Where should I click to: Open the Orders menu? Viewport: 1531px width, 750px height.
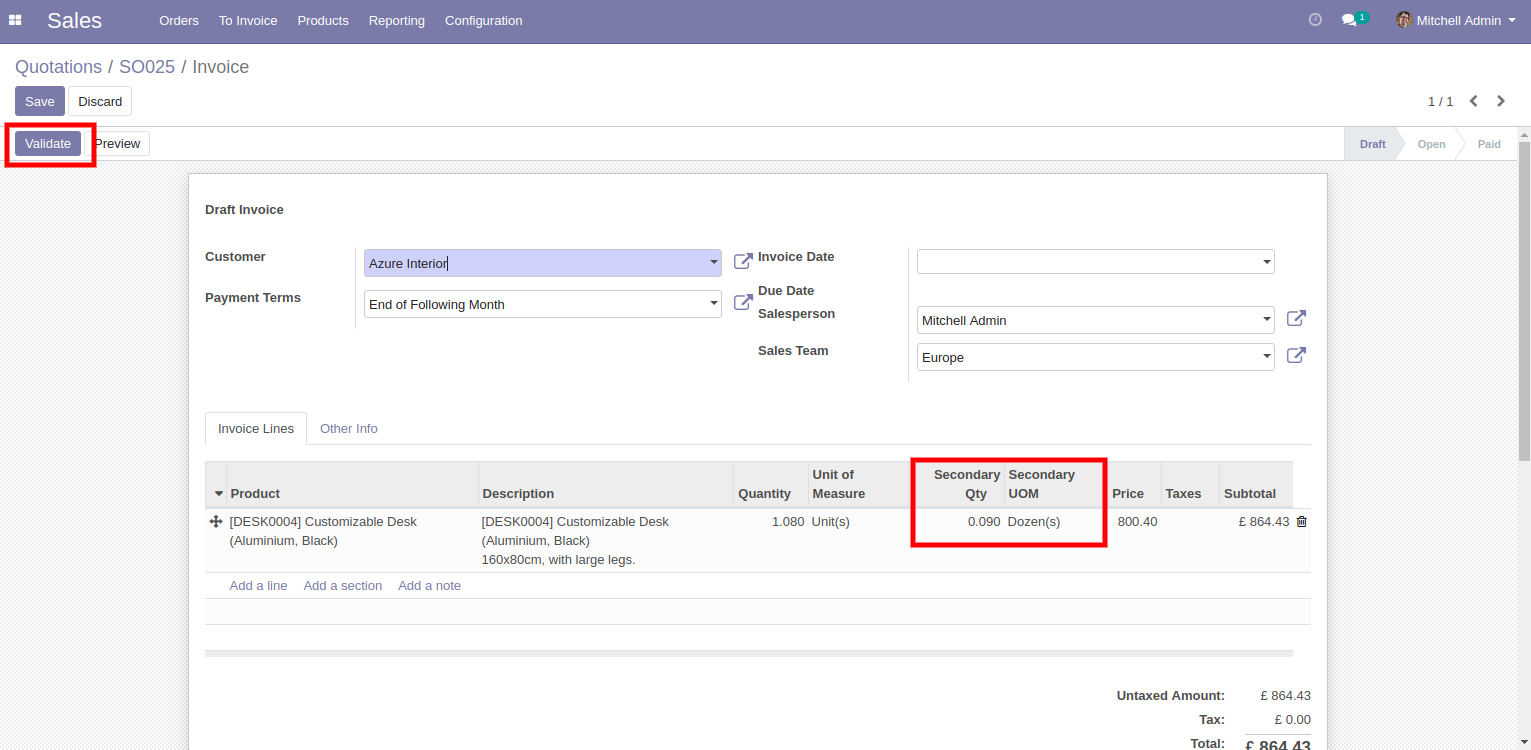pos(179,20)
